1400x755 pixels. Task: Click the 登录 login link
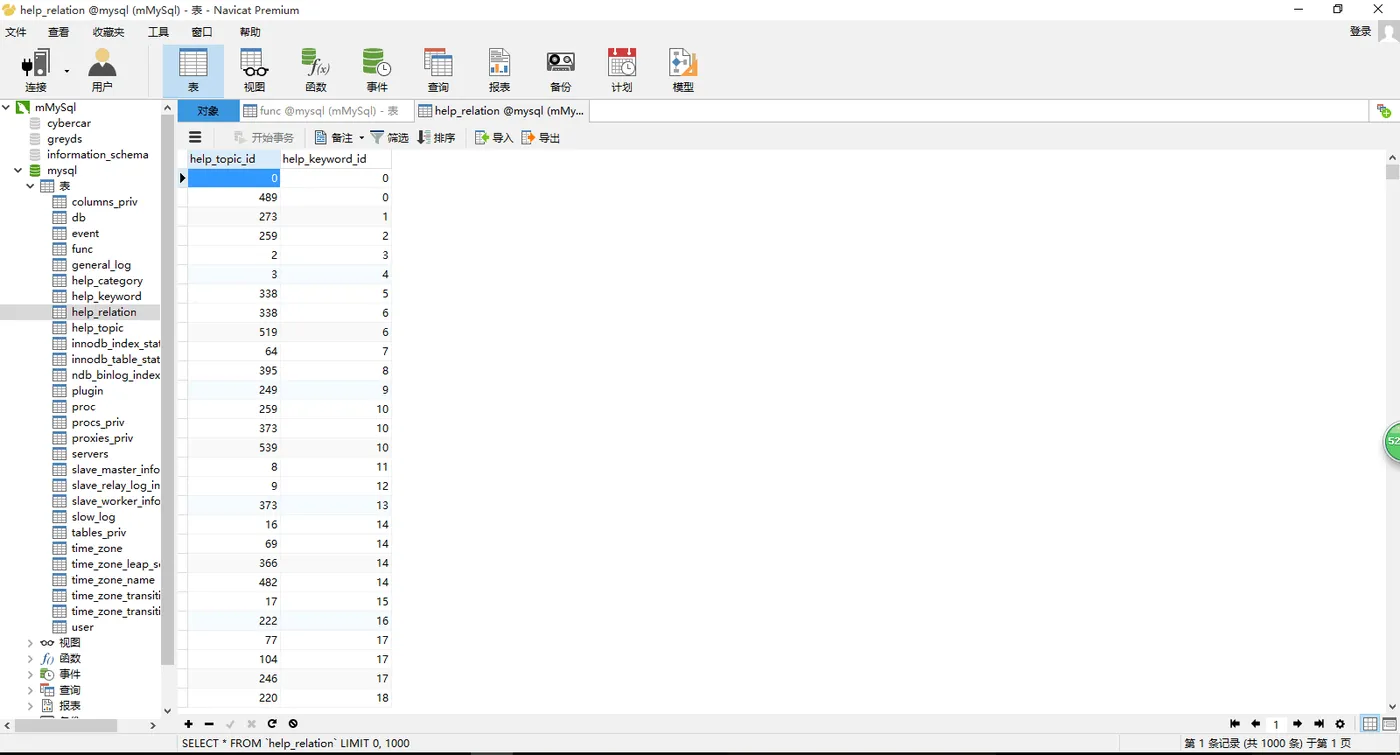(1361, 32)
